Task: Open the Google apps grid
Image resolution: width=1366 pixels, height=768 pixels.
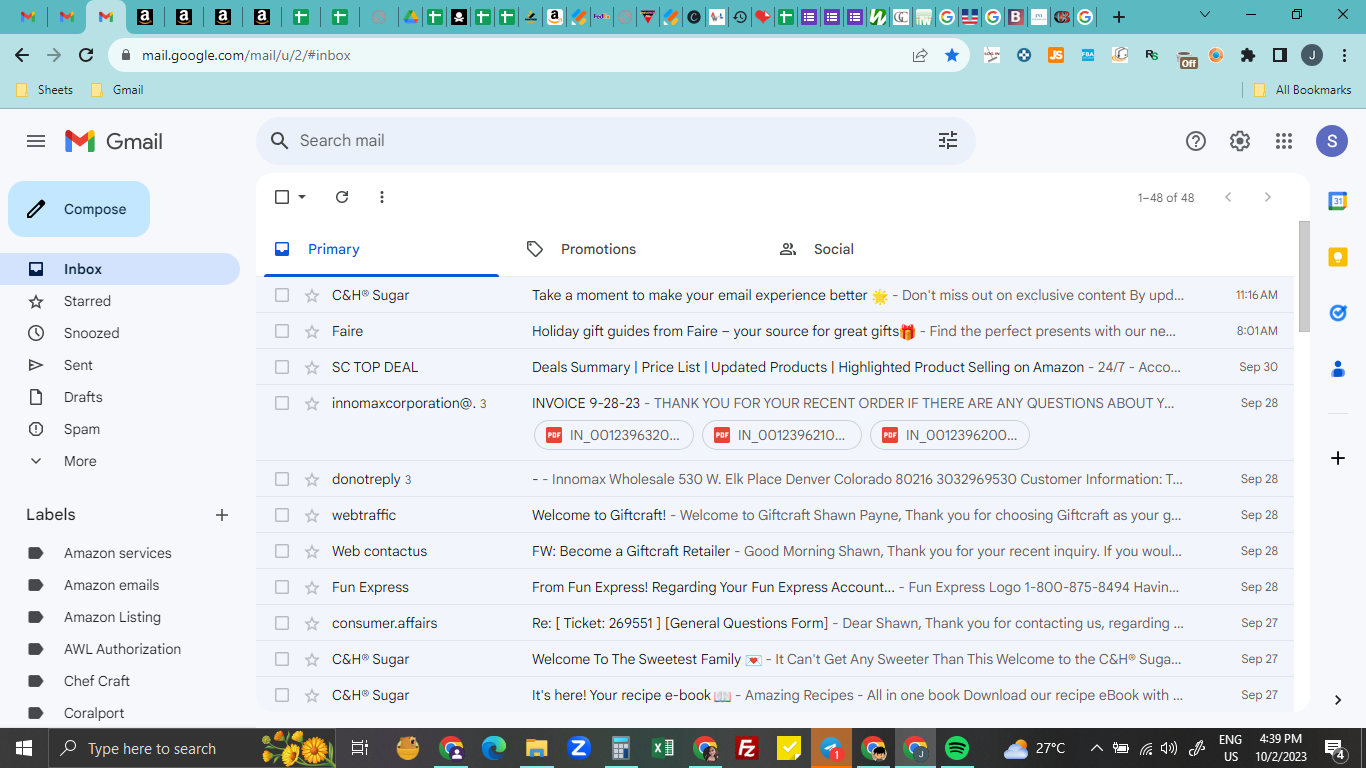Action: [x=1284, y=141]
